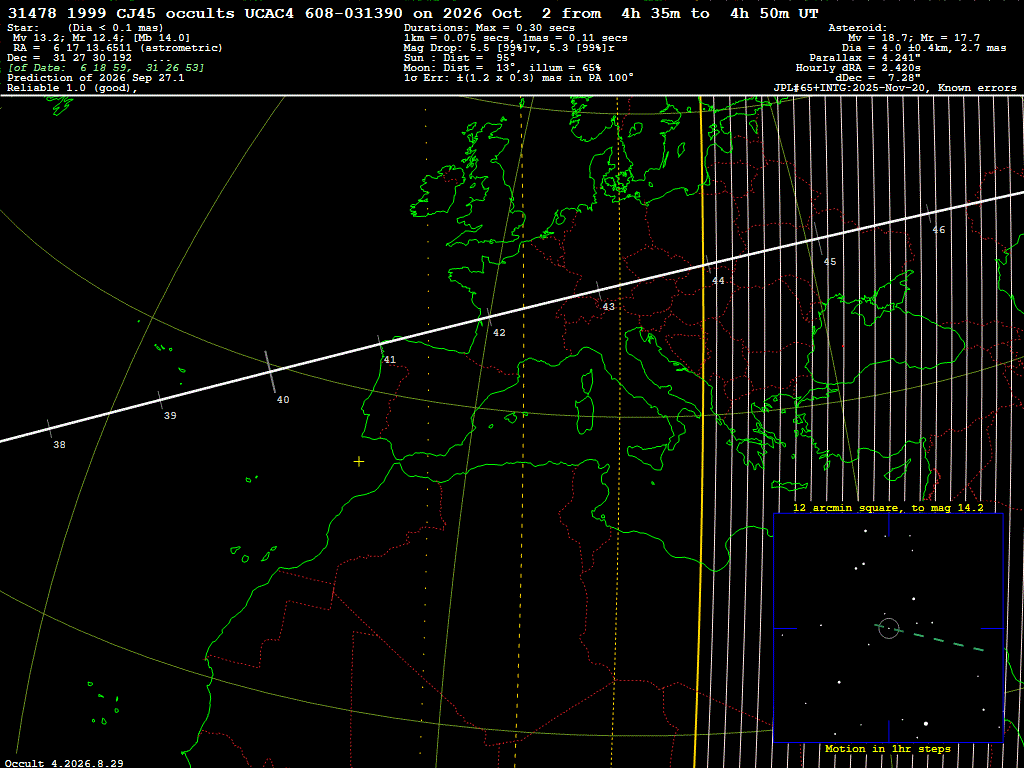Viewport: 1024px width, 768px height.
Task: Click the minute 46 marker label
Action: tap(938, 230)
